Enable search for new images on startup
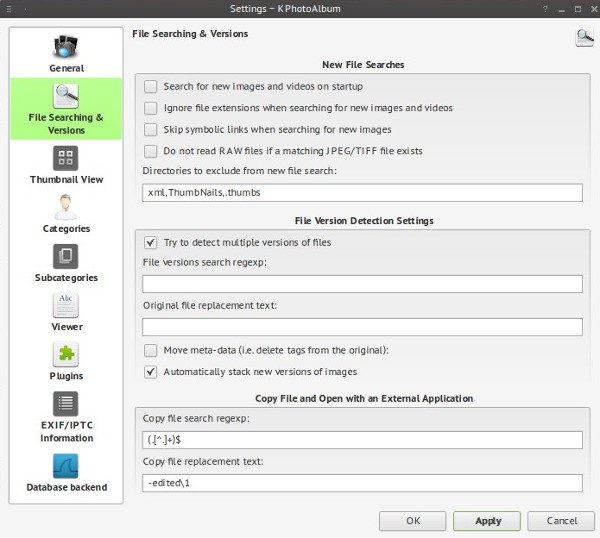 (150, 86)
